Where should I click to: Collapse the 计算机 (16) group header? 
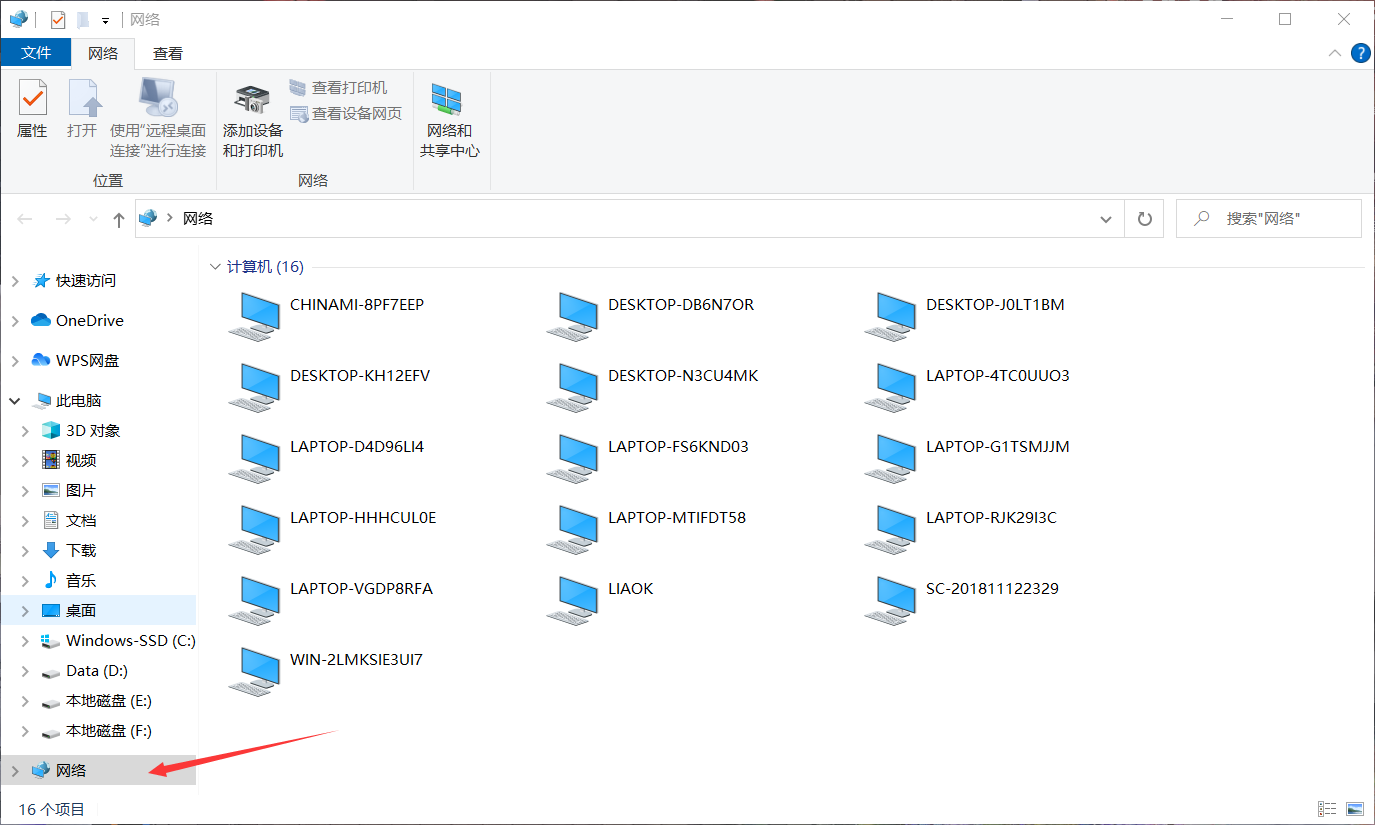215,267
